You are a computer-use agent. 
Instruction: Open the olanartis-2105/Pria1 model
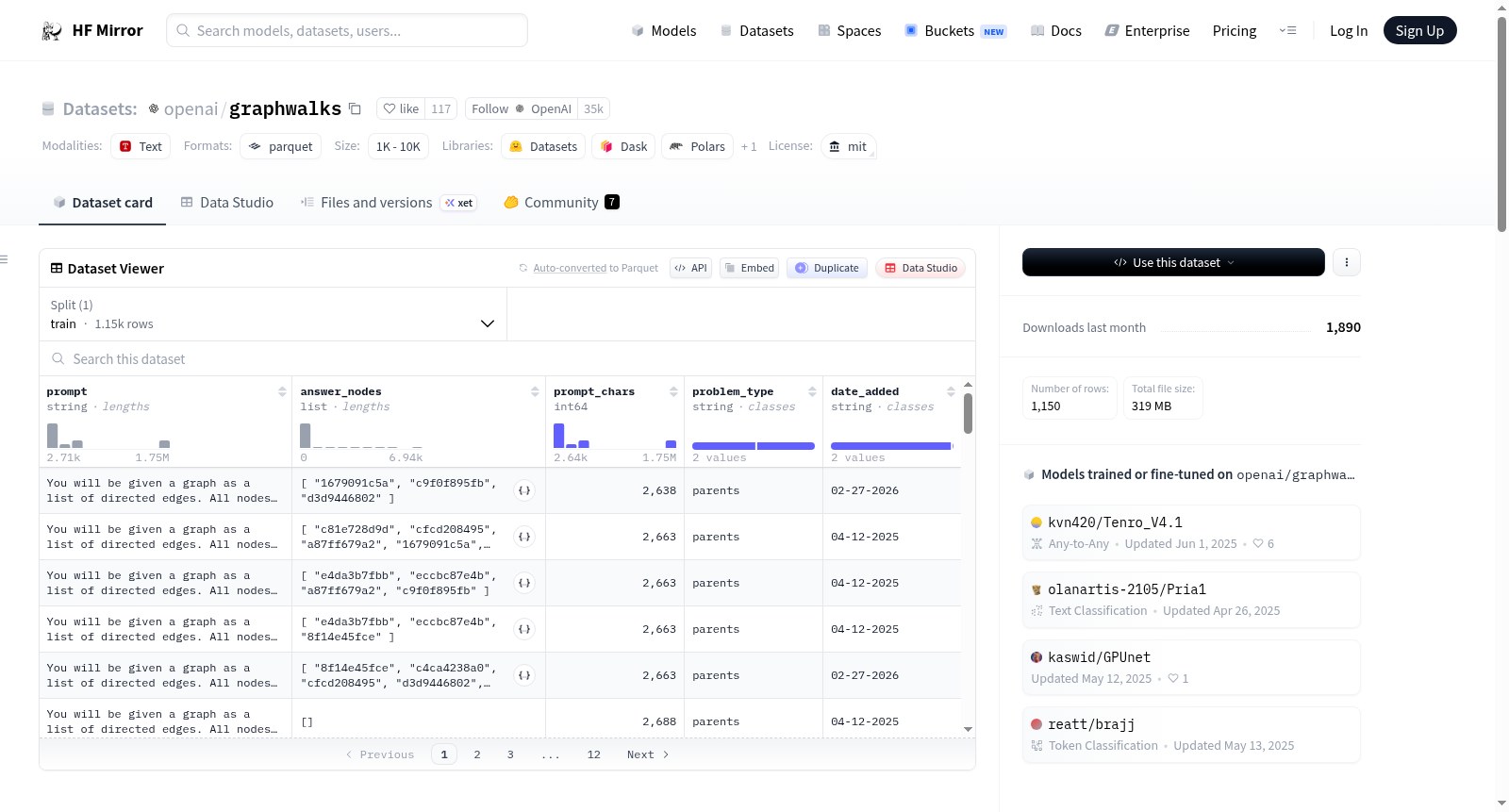point(1191,600)
